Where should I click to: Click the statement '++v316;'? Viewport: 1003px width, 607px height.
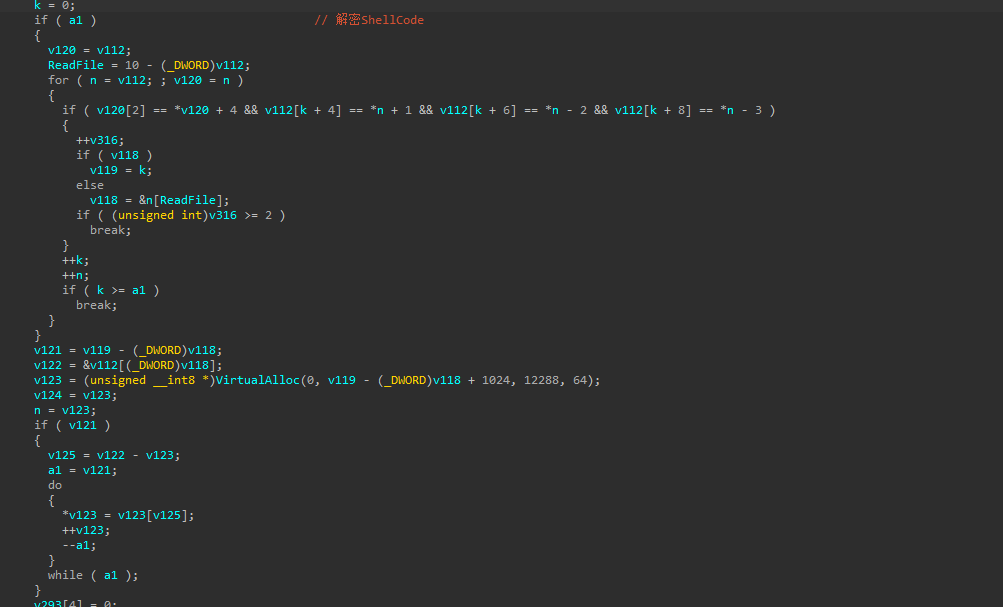click(100, 140)
